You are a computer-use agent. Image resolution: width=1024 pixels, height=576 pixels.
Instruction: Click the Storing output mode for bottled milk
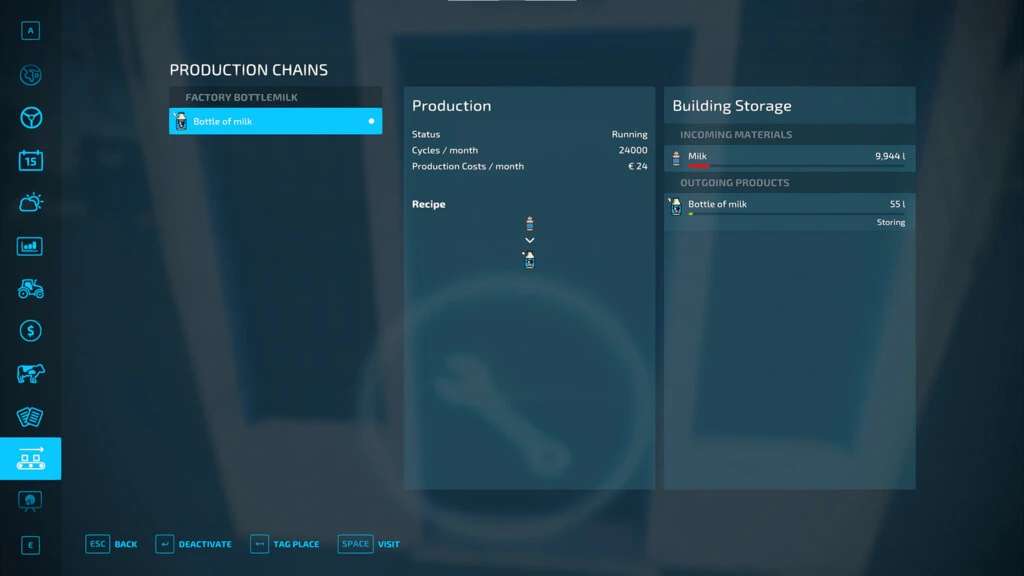point(890,223)
